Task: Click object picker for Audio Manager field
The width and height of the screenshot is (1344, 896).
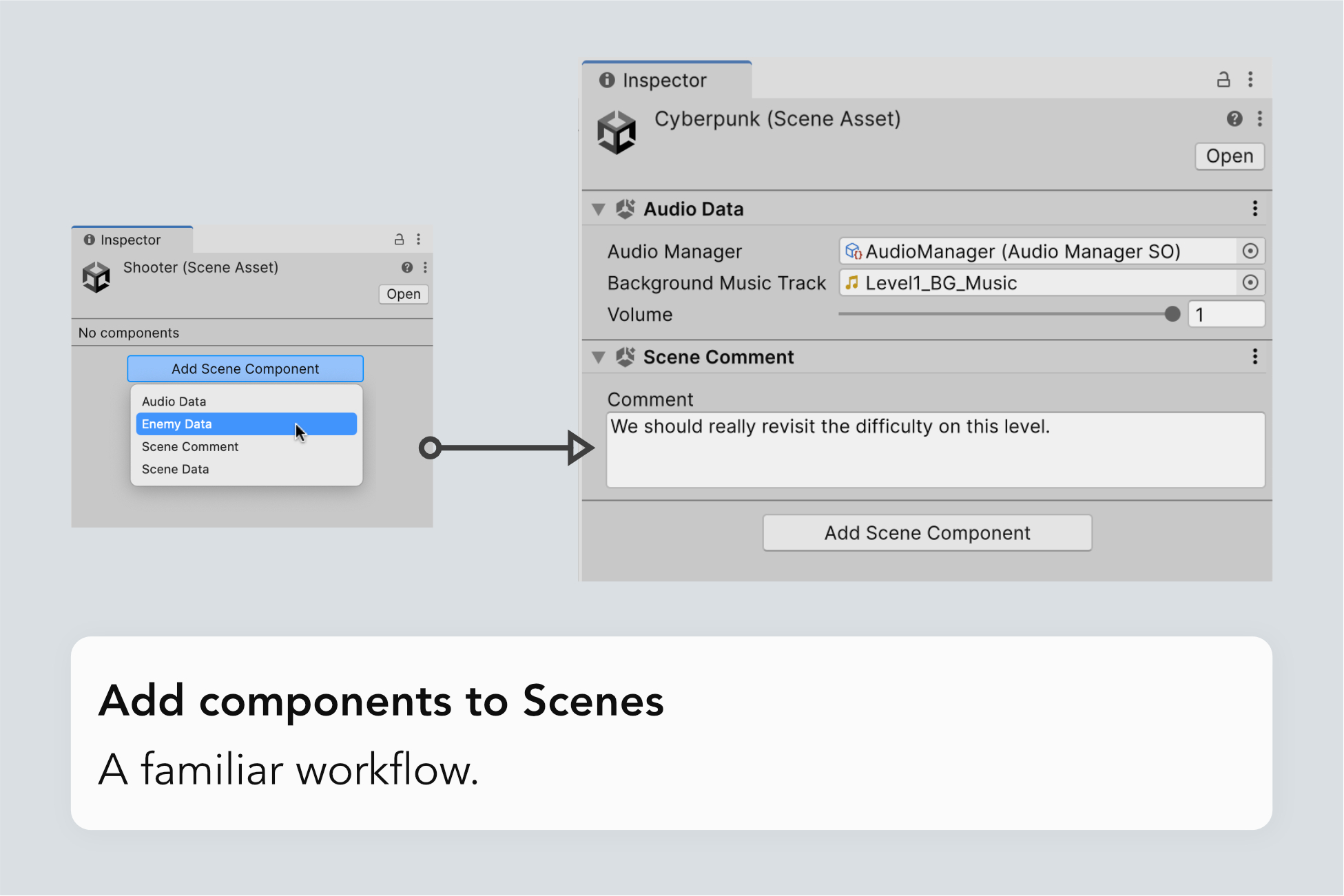Action: [x=1250, y=251]
